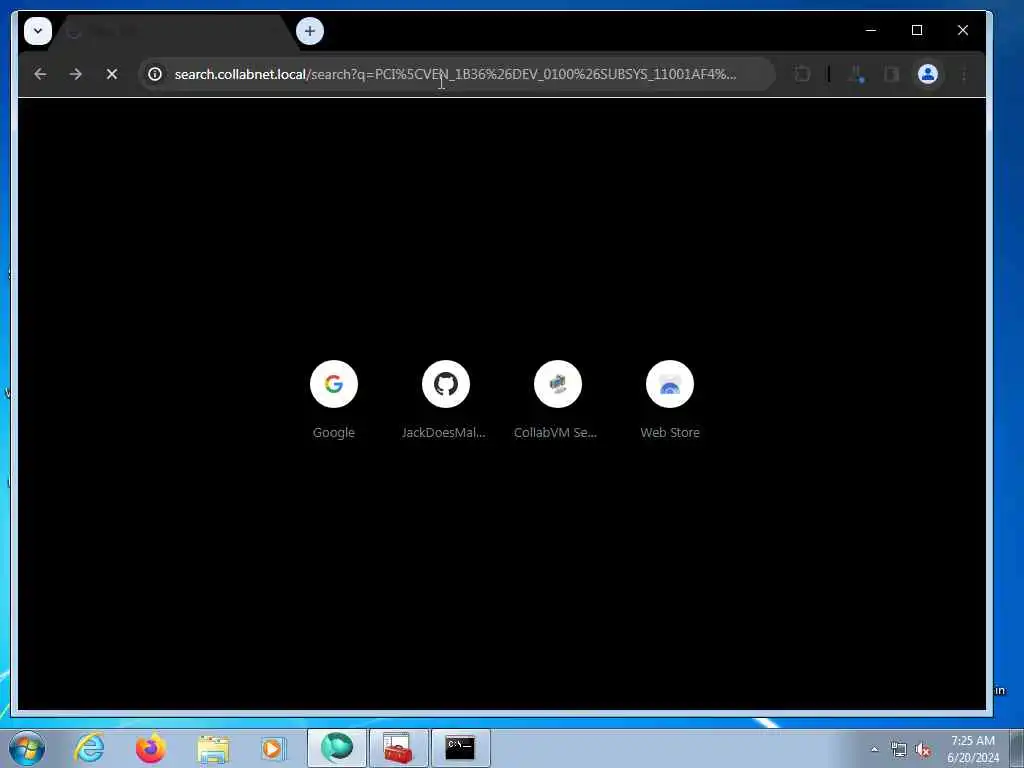Screen dimensions: 1024x768
Task: Open the red toolbox taskbar app
Action: (x=398, y=748)
